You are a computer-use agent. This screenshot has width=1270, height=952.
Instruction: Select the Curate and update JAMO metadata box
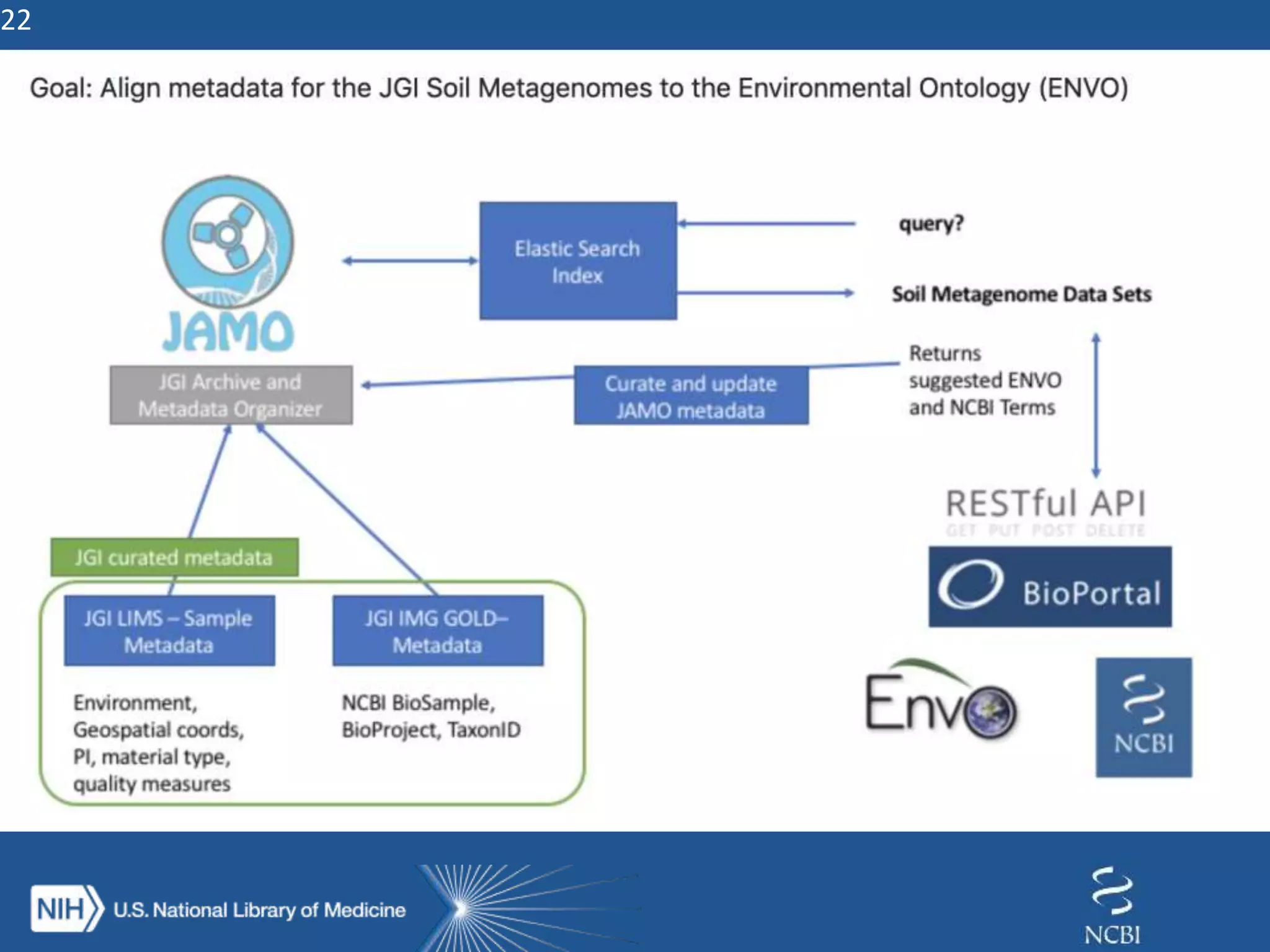[691, 397]
